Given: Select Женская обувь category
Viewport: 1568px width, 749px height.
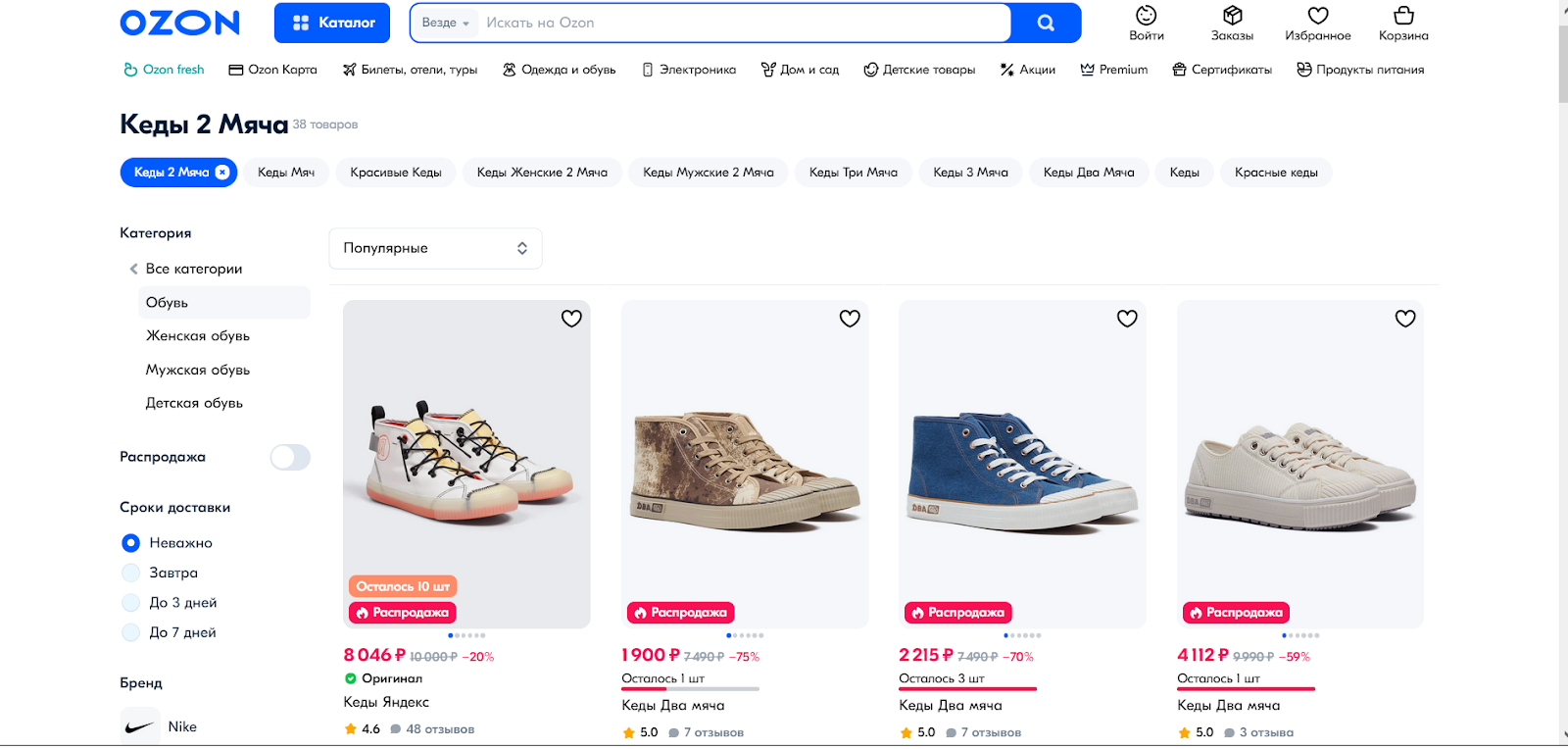Looking at the screenshot, I should 198,336.
